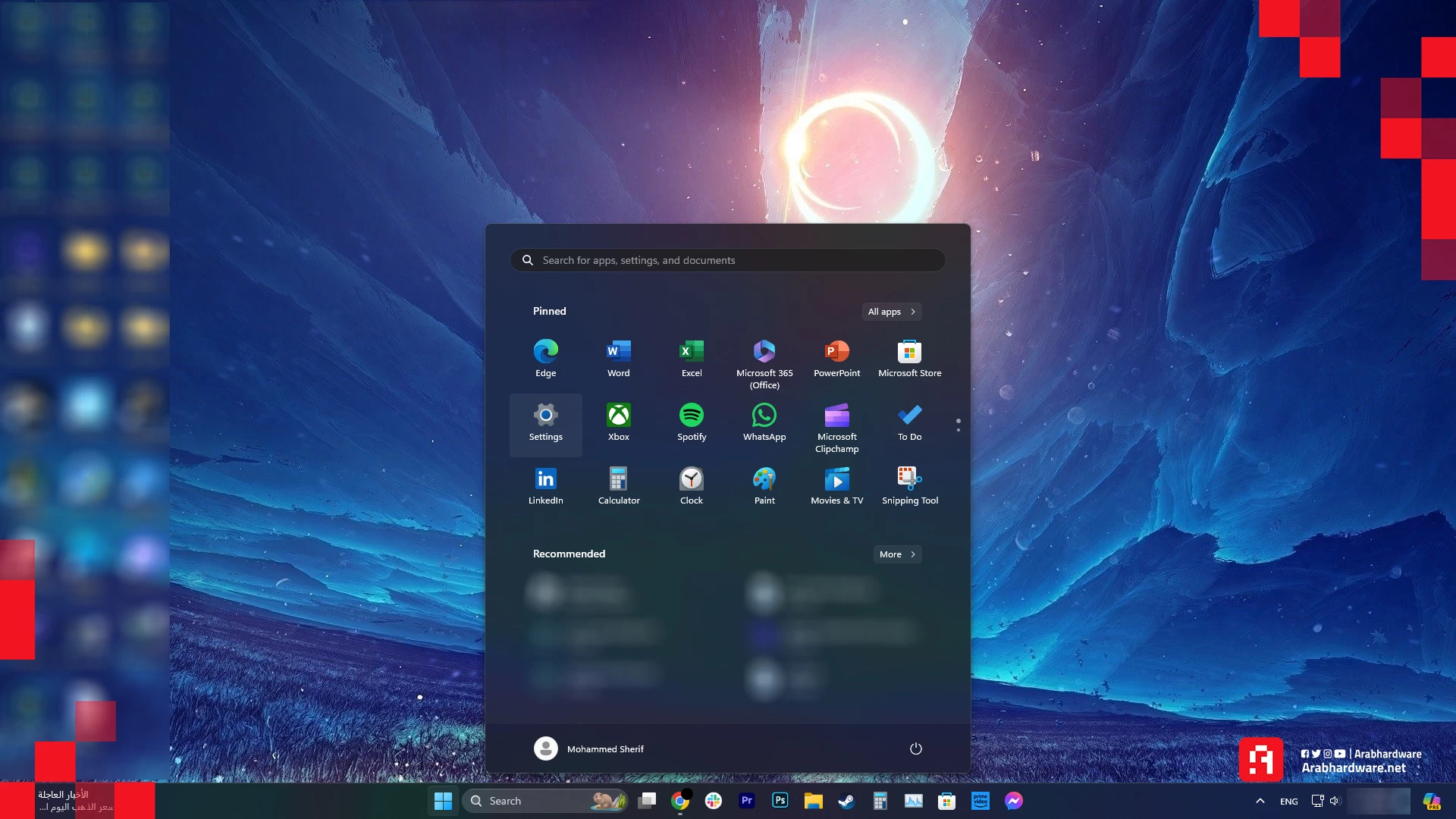Launch Calculator from Start menu
1456x819 pixels.
click(618, 486)
